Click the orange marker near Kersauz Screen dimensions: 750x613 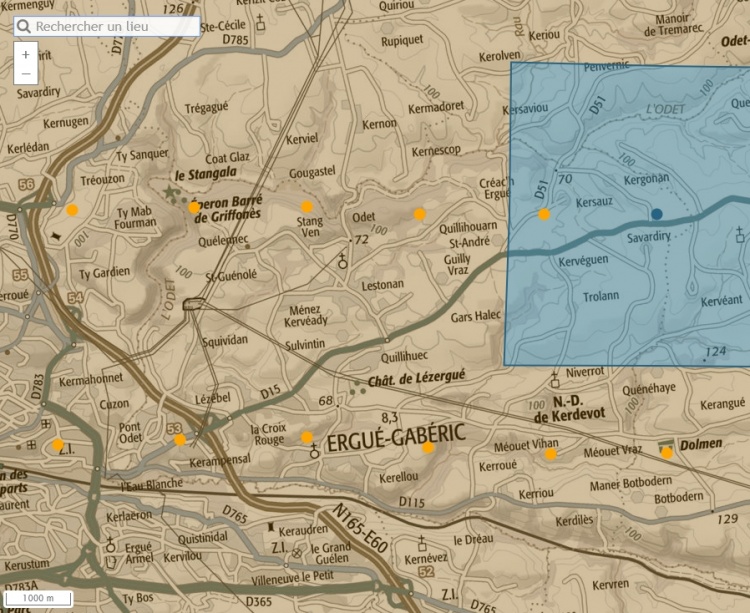(544, 214)
